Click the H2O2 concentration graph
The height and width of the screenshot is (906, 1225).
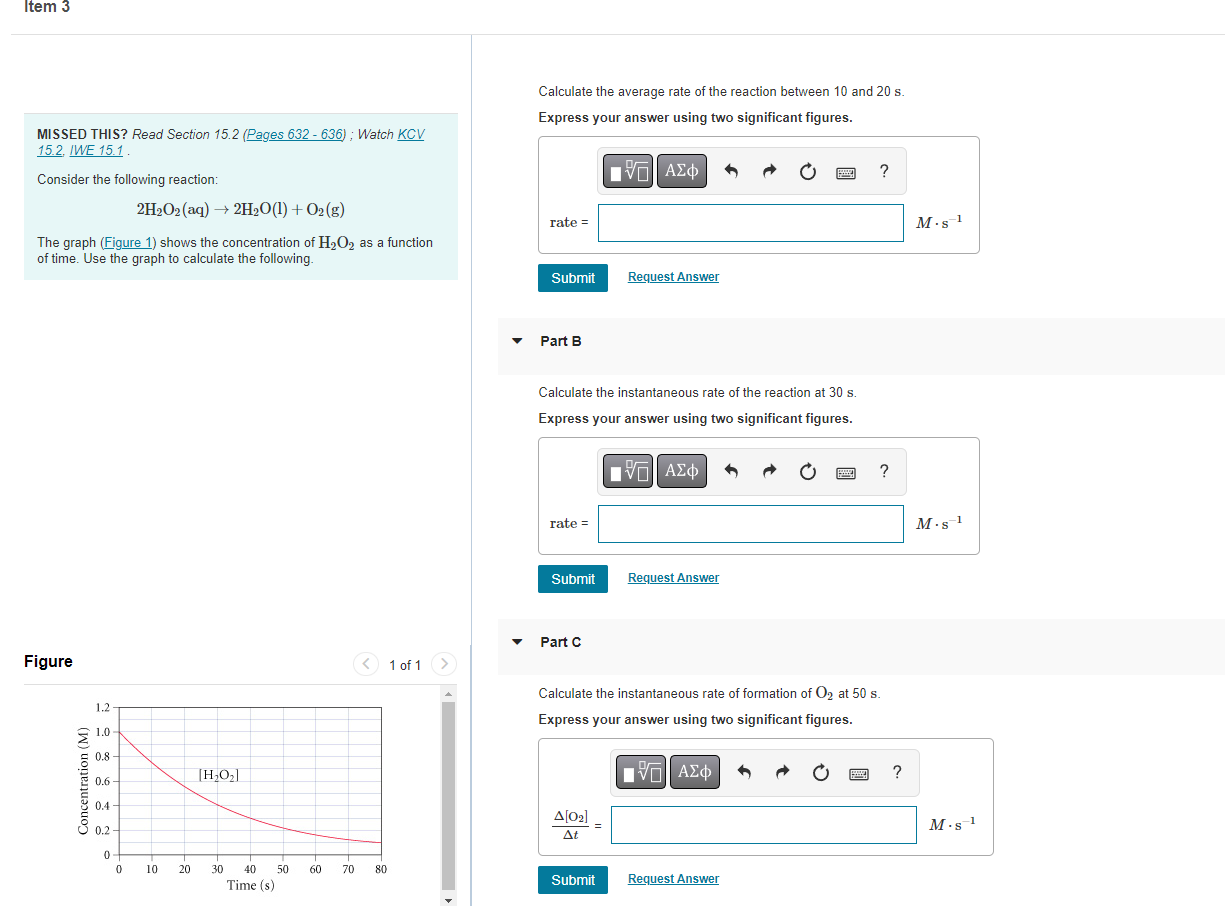pos(250,781)
